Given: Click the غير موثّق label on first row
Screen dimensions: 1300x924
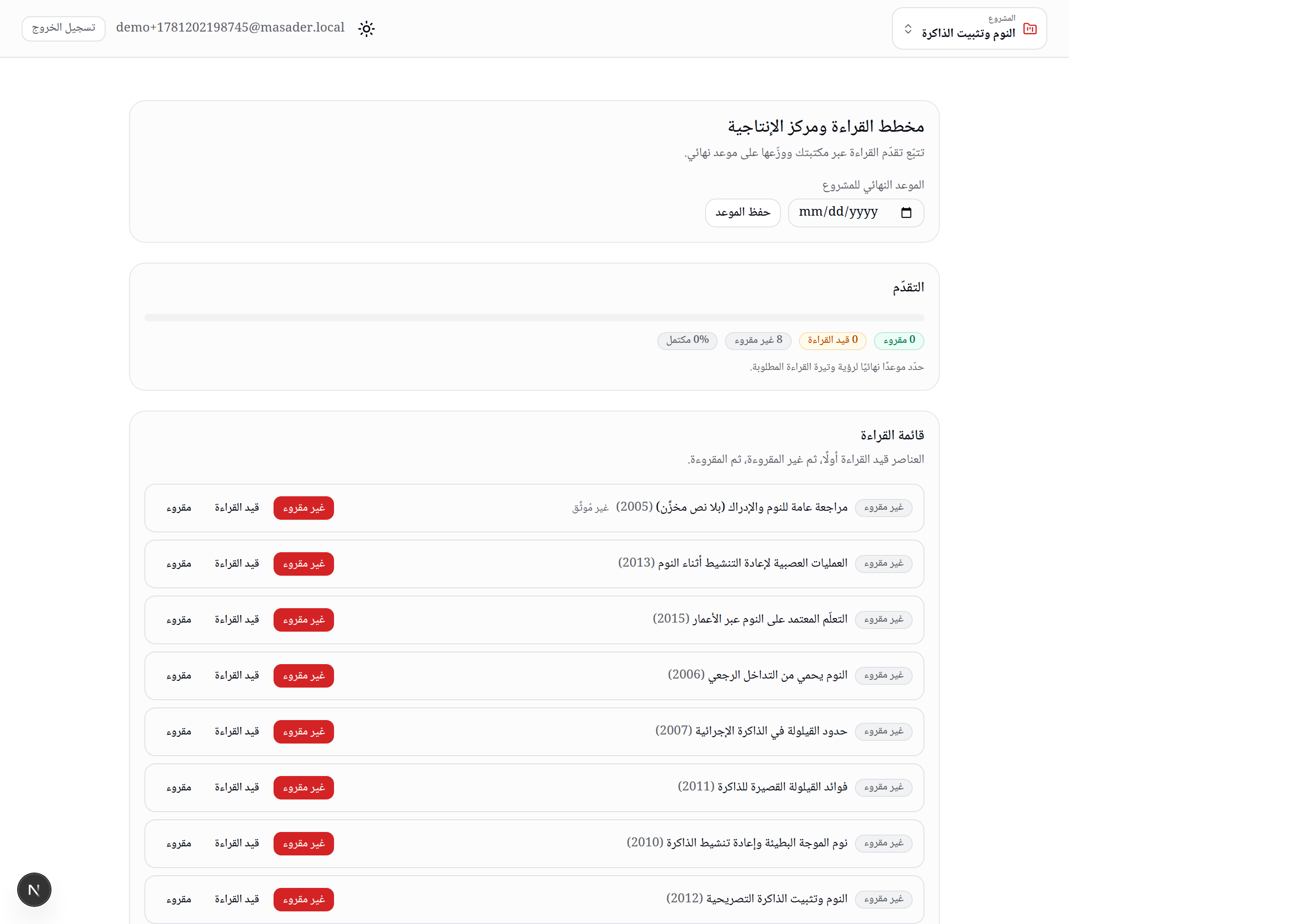Looking at the screenshot, I should pos(590,508).
